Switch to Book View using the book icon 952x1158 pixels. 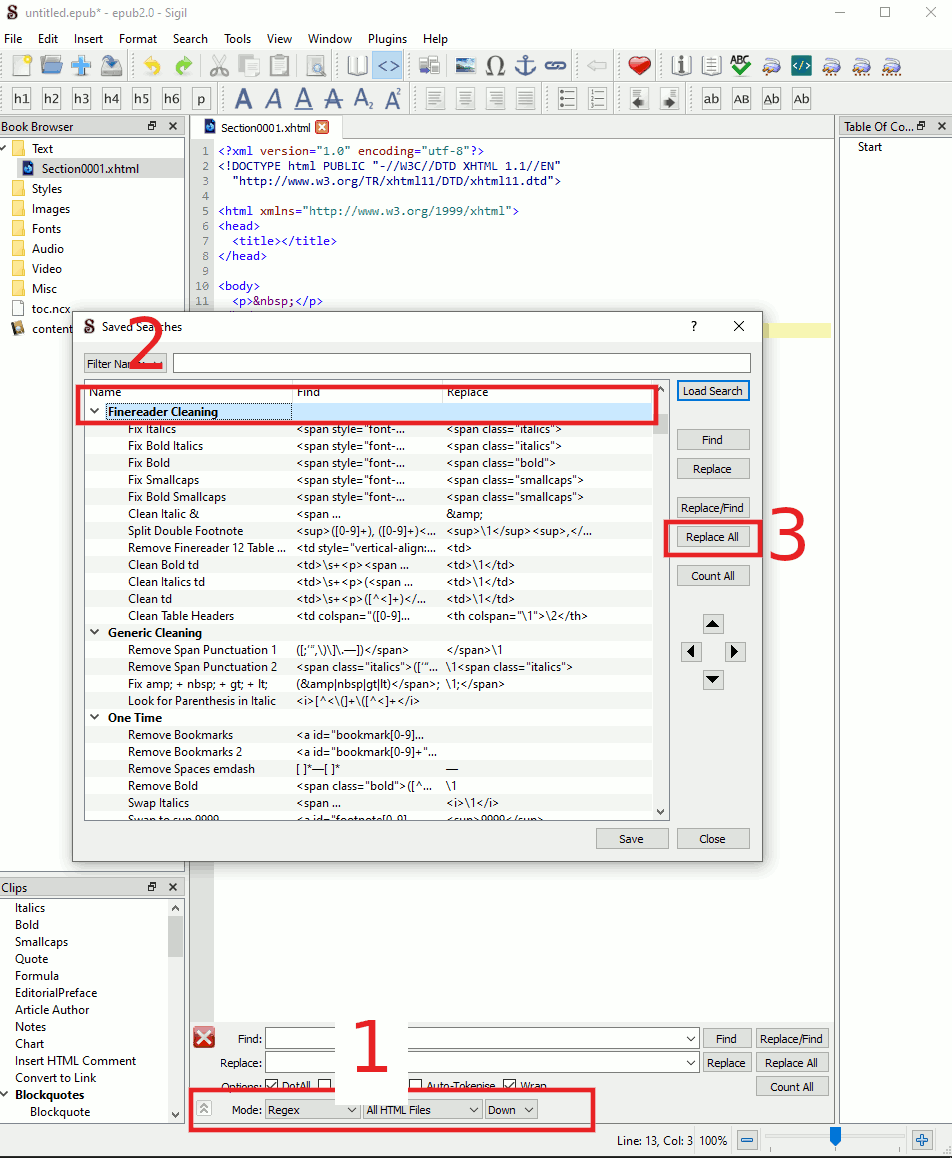357,66
